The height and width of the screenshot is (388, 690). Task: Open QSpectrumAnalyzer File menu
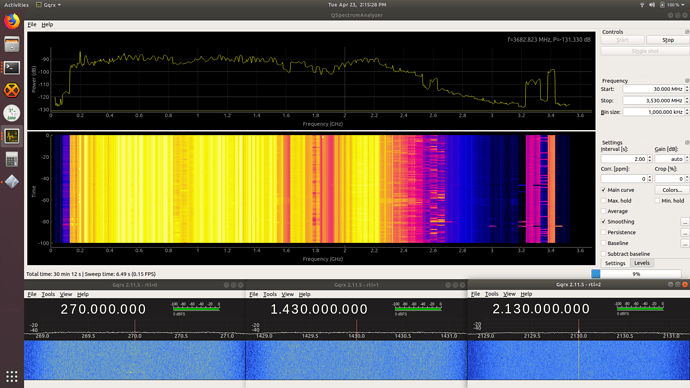[32, 25]
